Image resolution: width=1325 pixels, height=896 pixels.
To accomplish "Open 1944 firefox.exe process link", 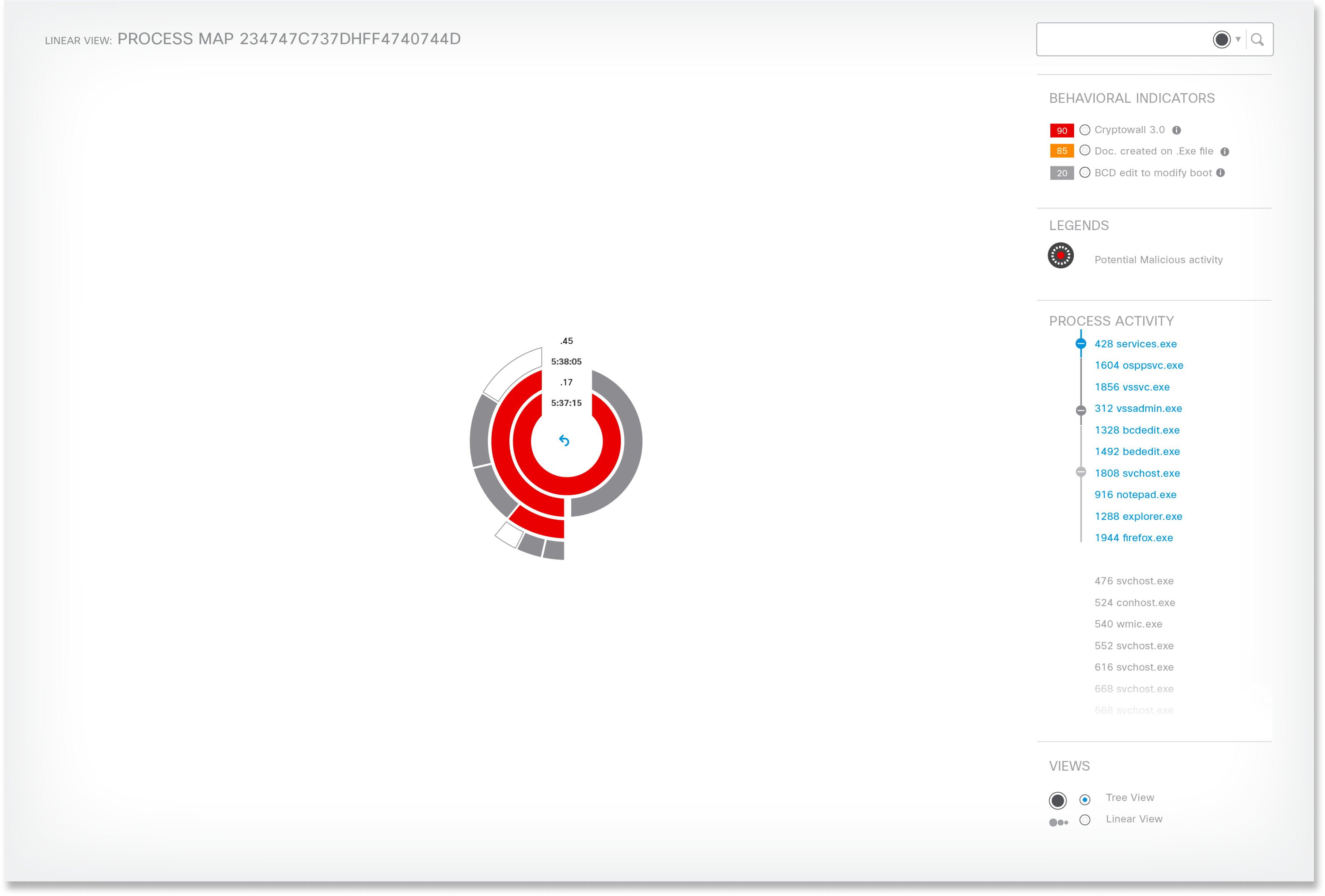I will coord(1134,538).
